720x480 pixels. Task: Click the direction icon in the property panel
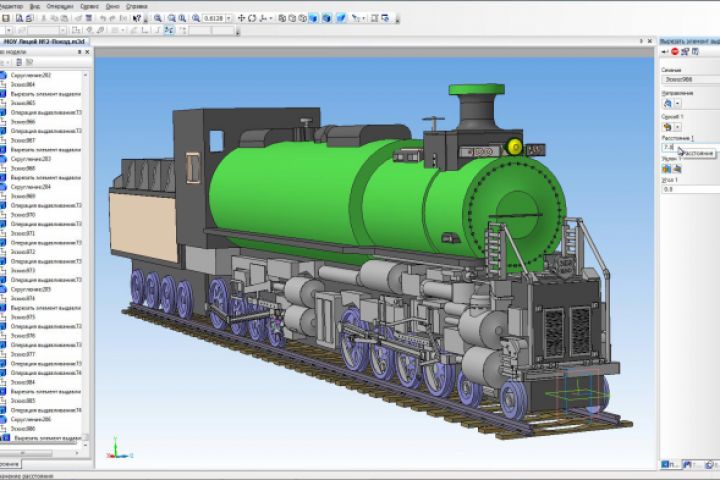[x=668, y=104]
